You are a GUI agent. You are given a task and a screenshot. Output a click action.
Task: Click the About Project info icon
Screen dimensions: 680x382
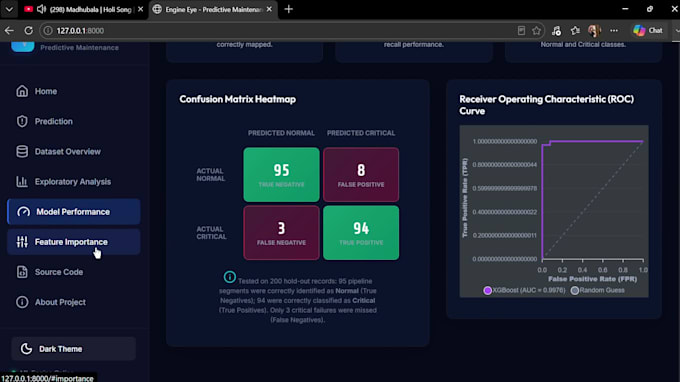tap(22, 302)
